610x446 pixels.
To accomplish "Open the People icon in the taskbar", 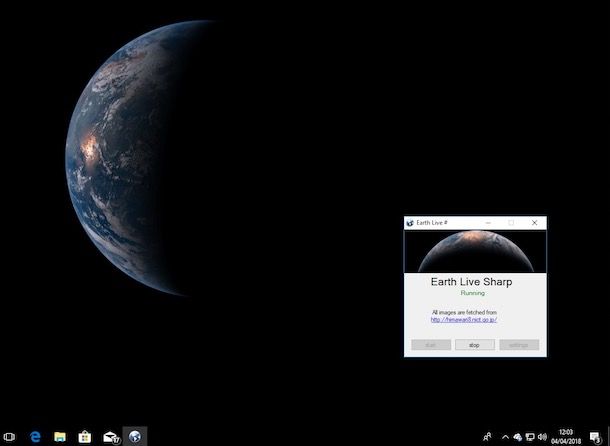I will tap(487, 437).
